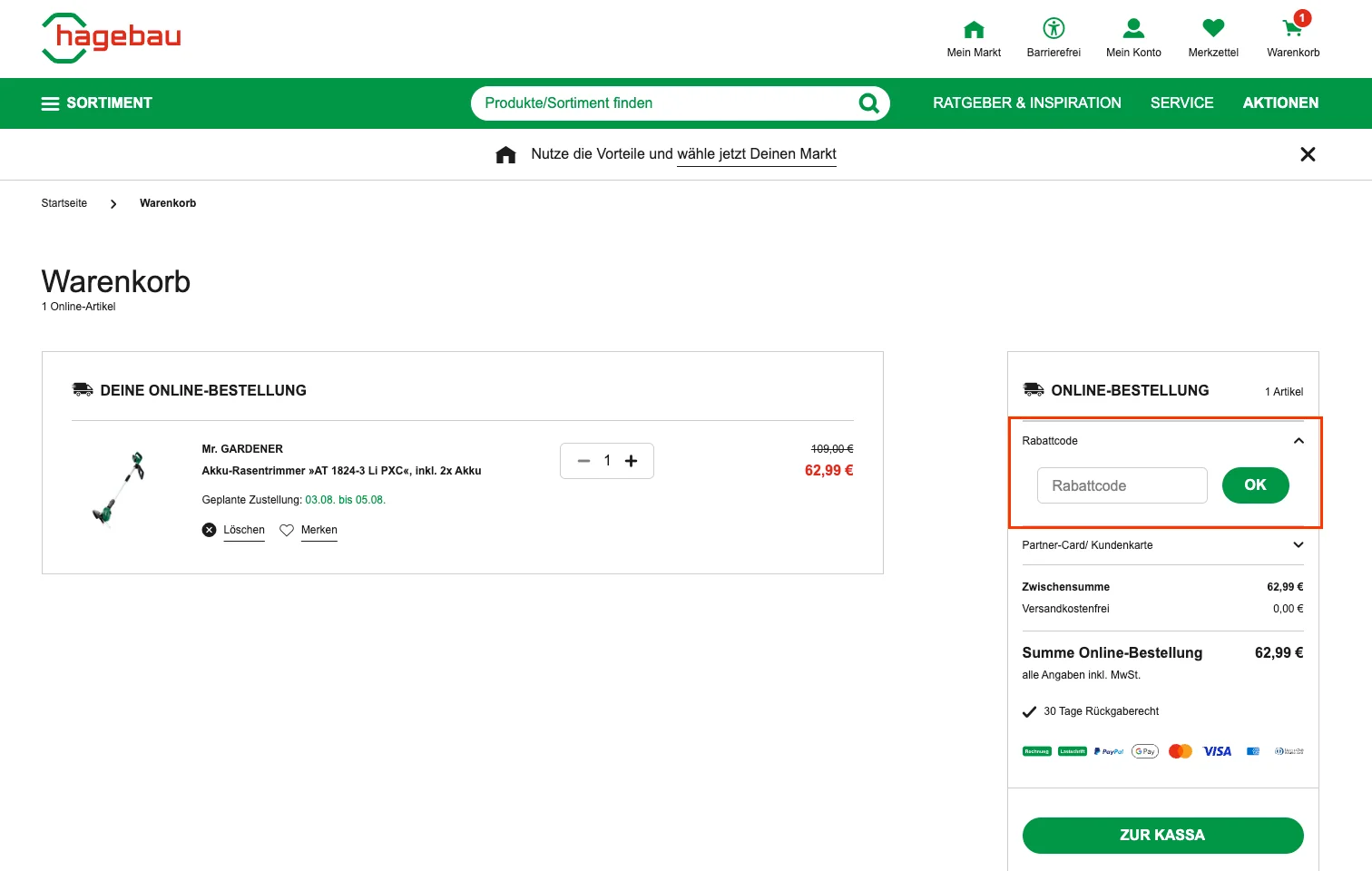Open Warenkorb cart icon in header
The width and height of the screenshot is (1372, 871).
tap(1293, 28)
